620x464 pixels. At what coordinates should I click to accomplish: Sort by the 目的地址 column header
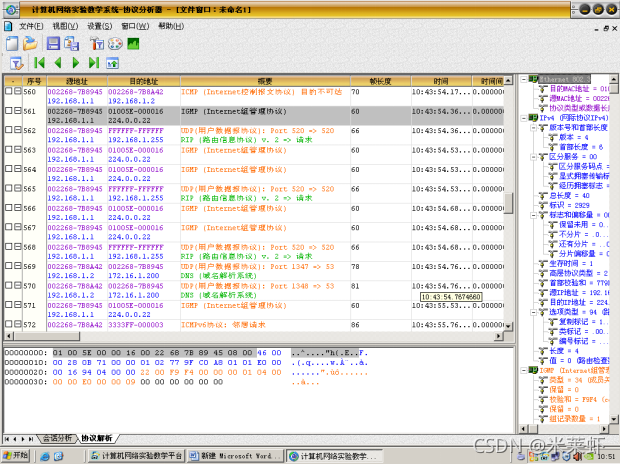coord(144,81)
